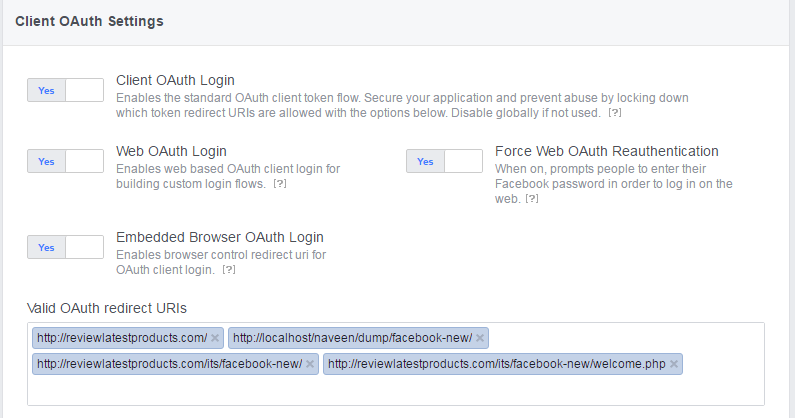
Task: Turn off Embedded Browser OAuth Login
Action: point(65,247)
